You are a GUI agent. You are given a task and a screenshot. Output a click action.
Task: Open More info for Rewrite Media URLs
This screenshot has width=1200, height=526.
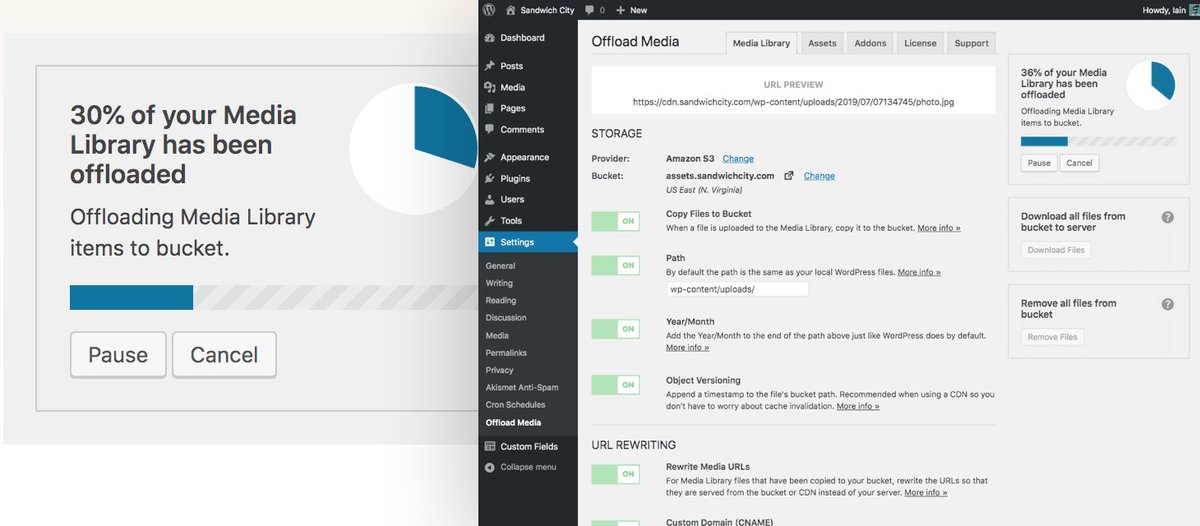(x=926, y=493)
